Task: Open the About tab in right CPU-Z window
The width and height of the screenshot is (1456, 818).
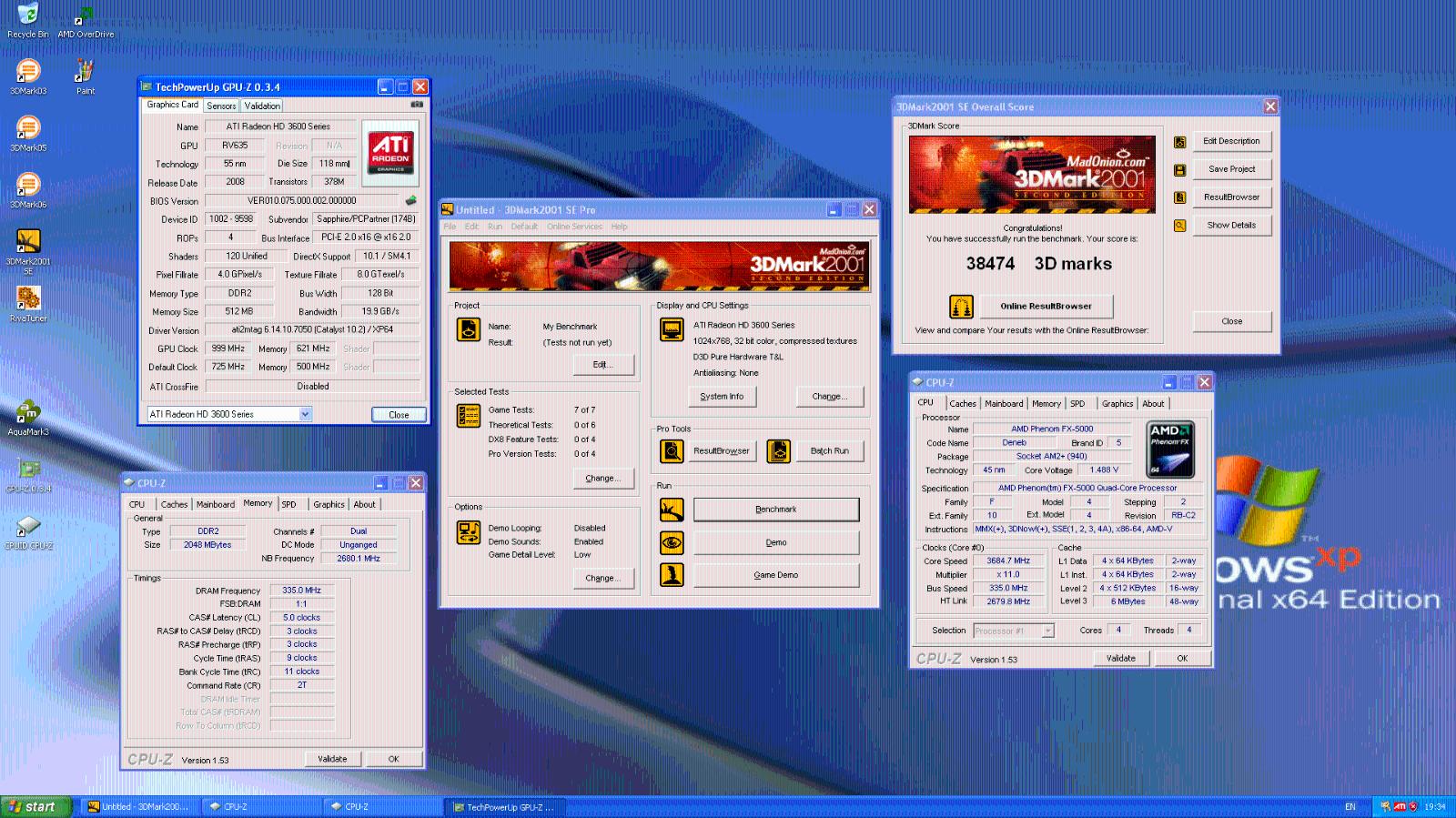Action: click(1153, 404)
